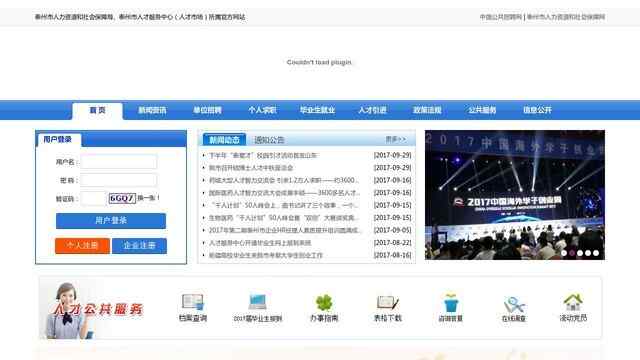
Task: Open the 生物医药 "千人计划" headline
Action: tap(284, 218)
